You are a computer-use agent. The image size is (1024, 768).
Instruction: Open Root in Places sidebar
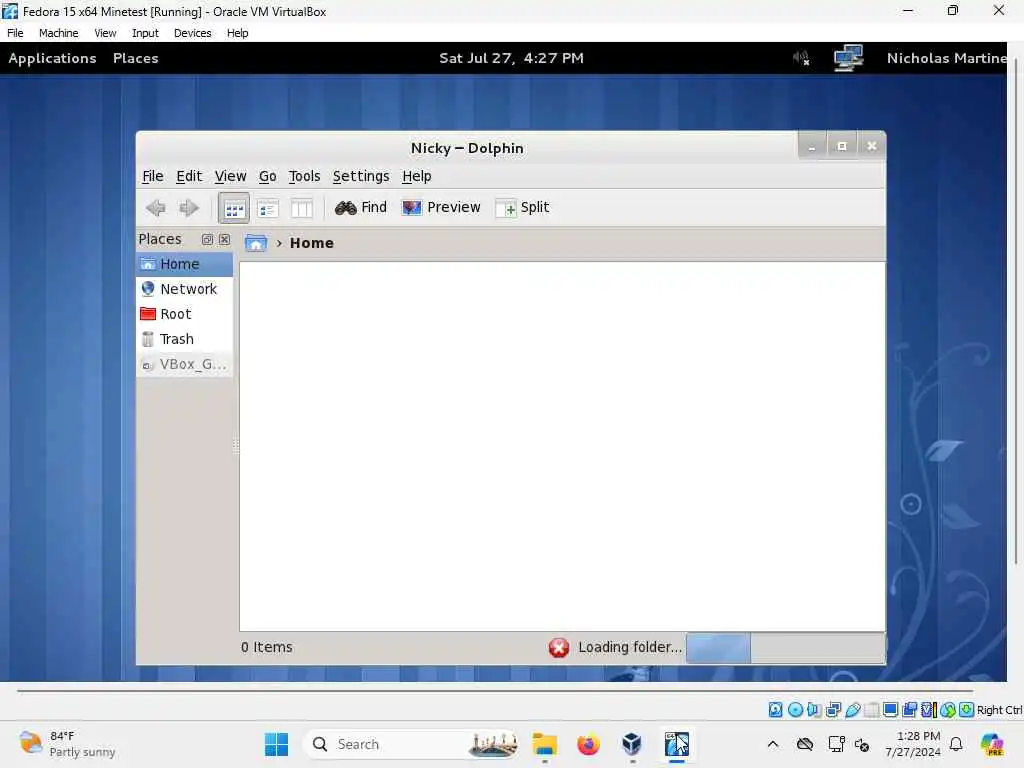pyautogui.click(x=185, y=314)
